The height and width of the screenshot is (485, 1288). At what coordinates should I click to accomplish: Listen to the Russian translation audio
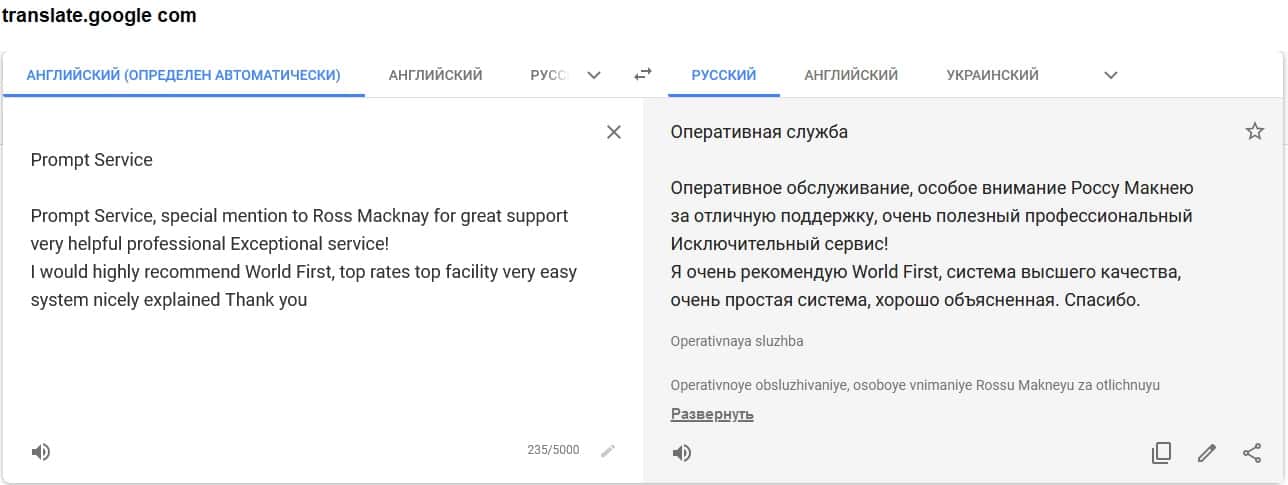click(x=682, y=453)
